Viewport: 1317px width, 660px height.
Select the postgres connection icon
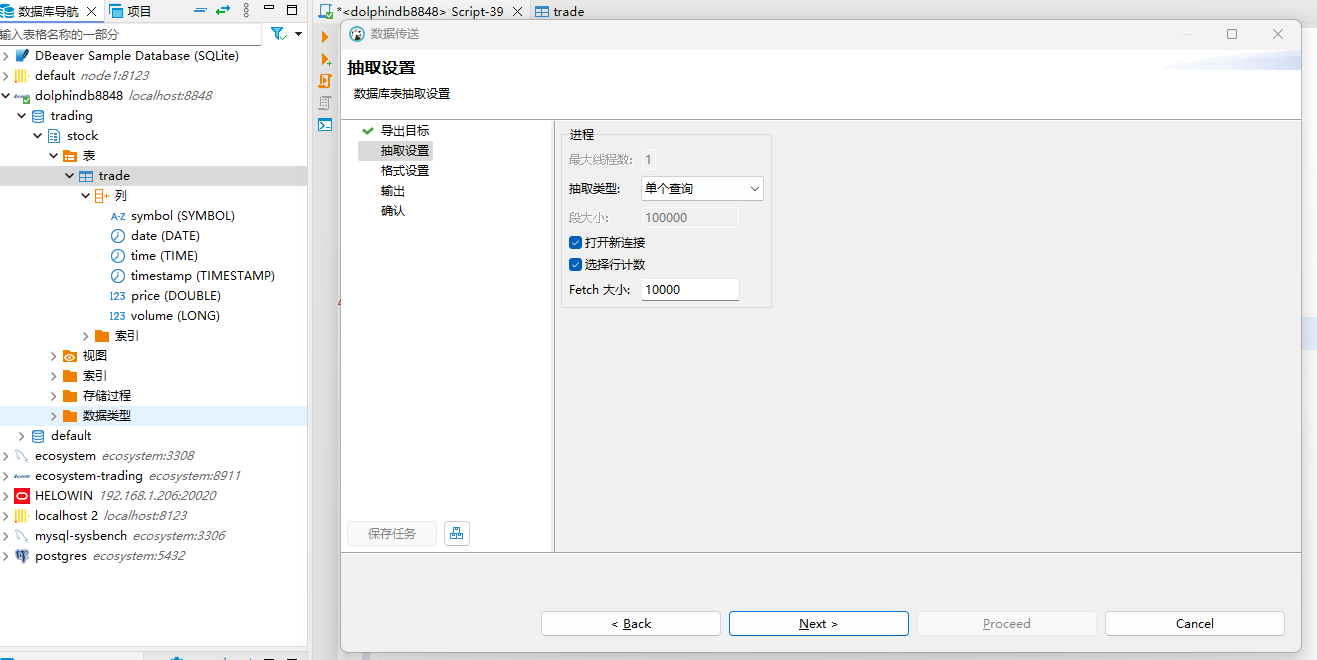[x=22, y=556]
